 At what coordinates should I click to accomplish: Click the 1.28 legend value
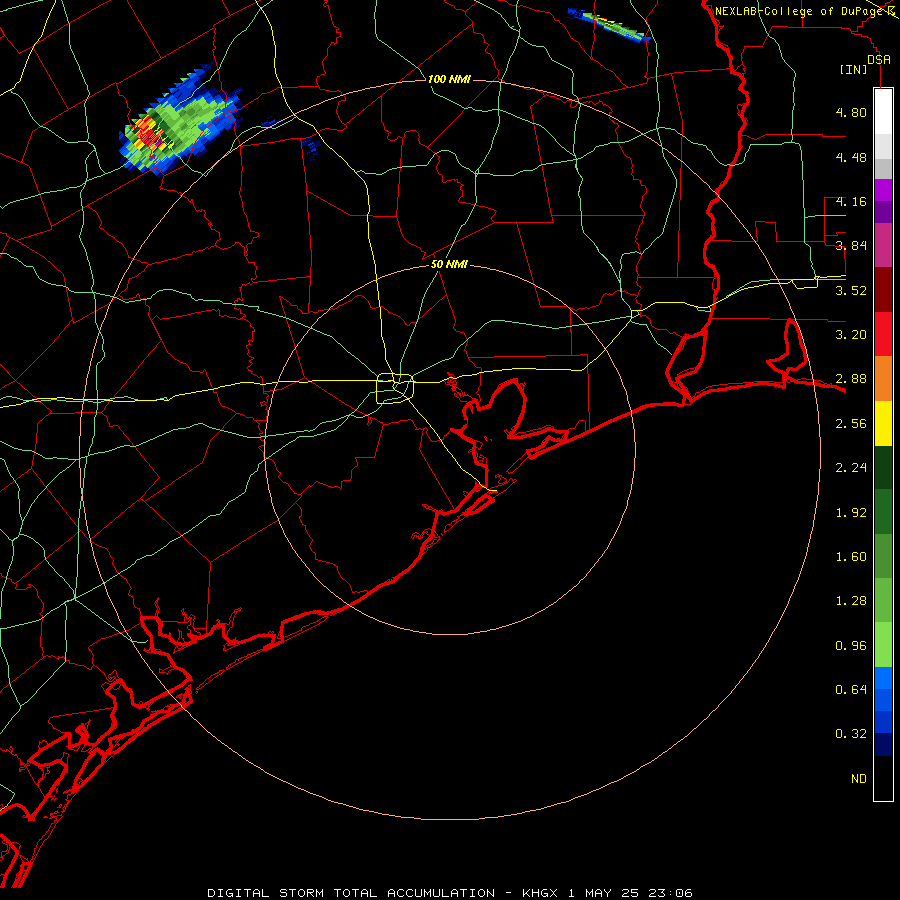tap(851, 600)
